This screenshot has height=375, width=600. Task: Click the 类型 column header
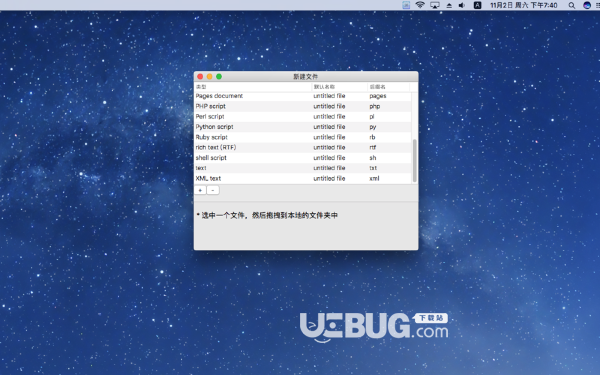[x=253, y=87]
